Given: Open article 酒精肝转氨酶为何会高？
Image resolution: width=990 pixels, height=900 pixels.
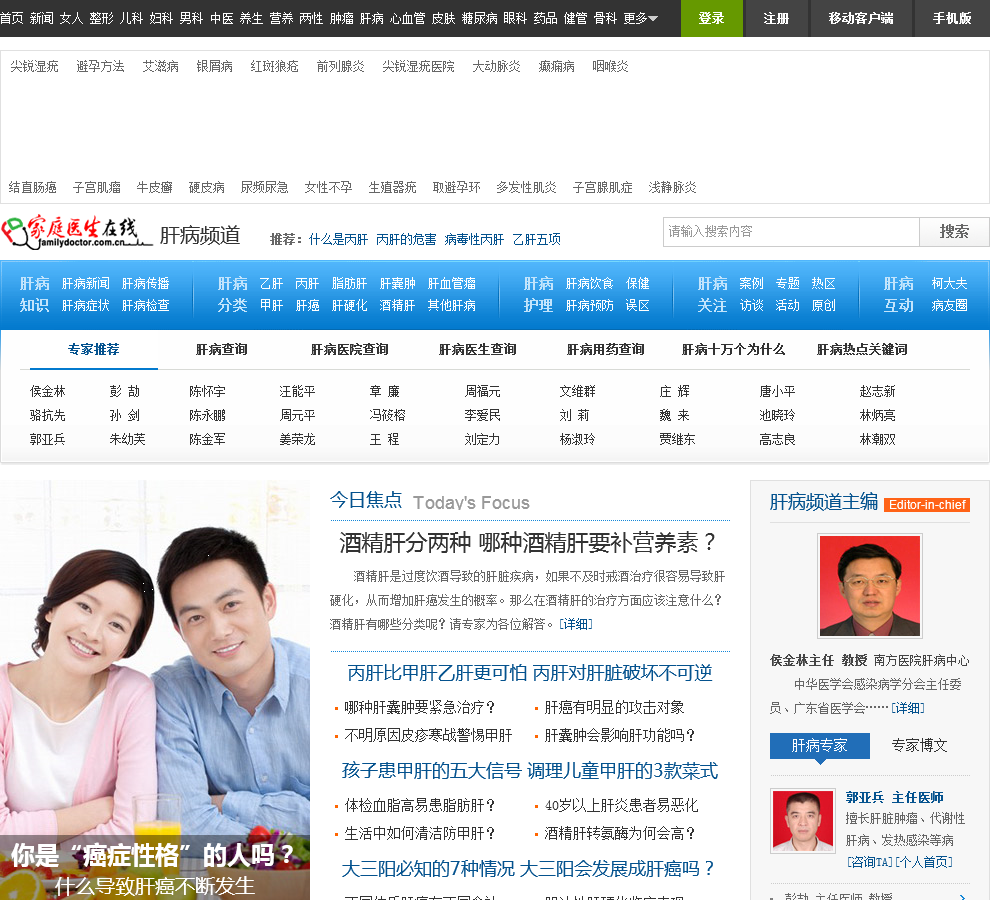Looking at the screenshot, I should point(620,833).
